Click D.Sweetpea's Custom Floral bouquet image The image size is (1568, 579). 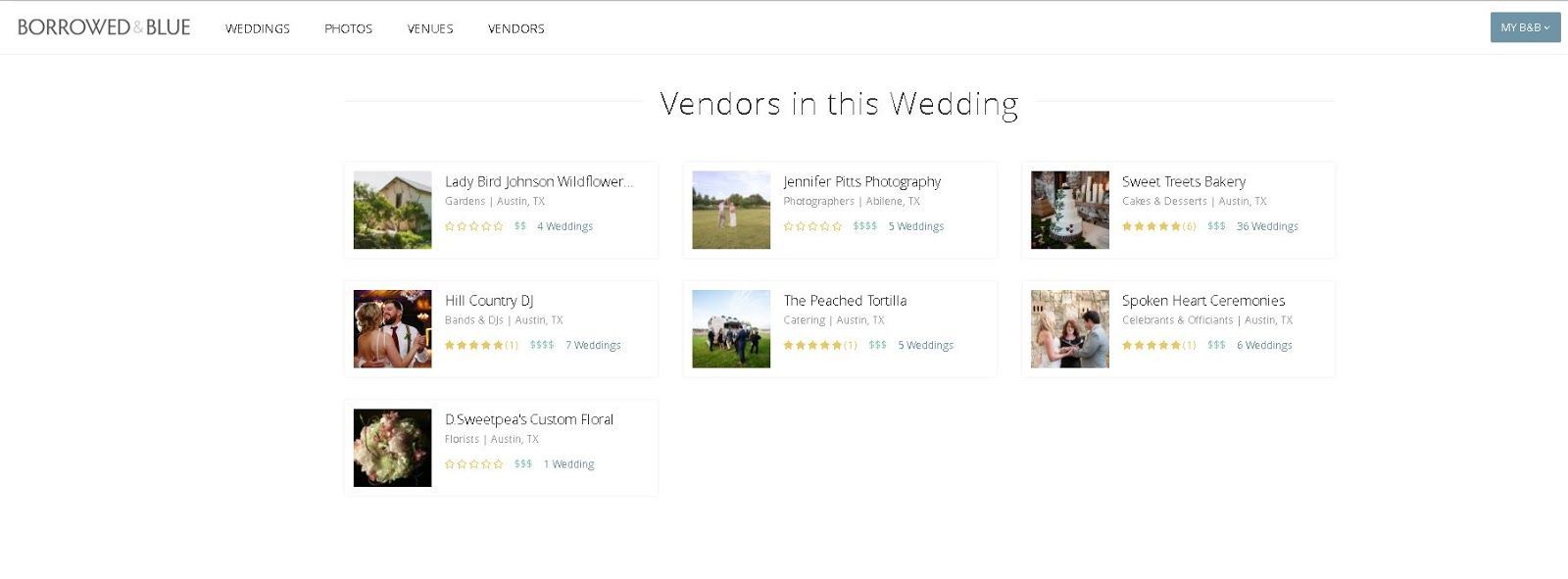pyautogui.click(x=392, y=448)
